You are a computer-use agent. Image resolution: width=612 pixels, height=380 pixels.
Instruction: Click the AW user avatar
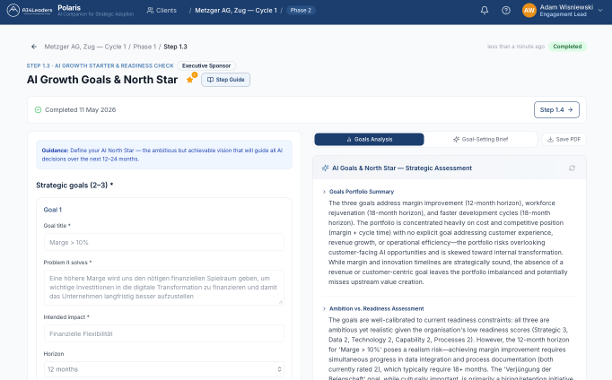click(x=529, y=10)
